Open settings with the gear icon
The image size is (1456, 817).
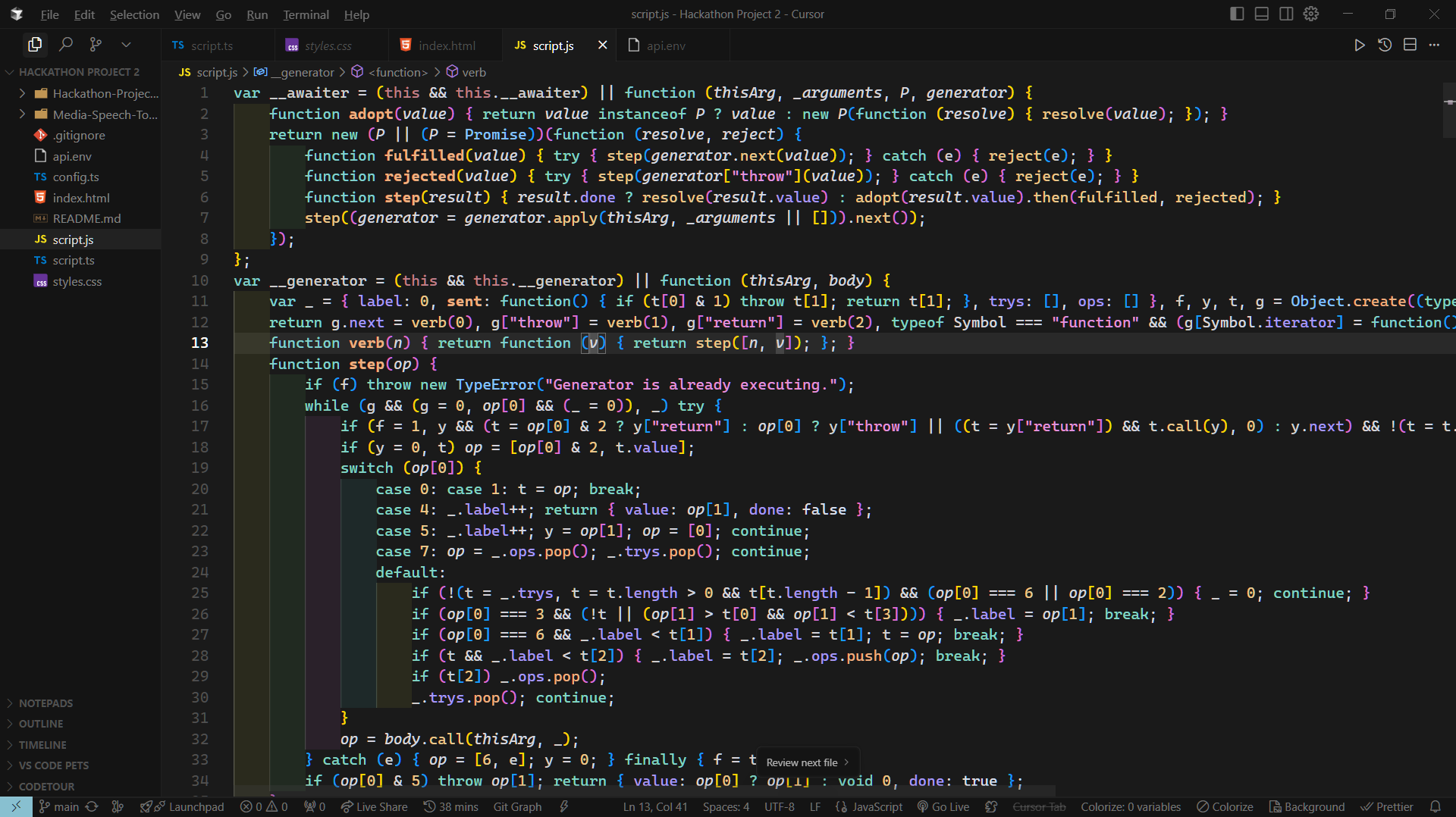point(1311,14)
